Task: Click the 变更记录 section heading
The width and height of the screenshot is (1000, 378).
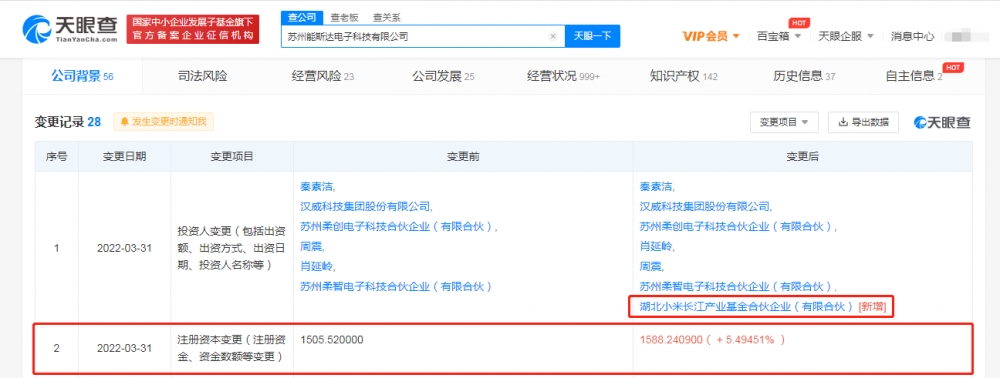Action: (68, 122)
